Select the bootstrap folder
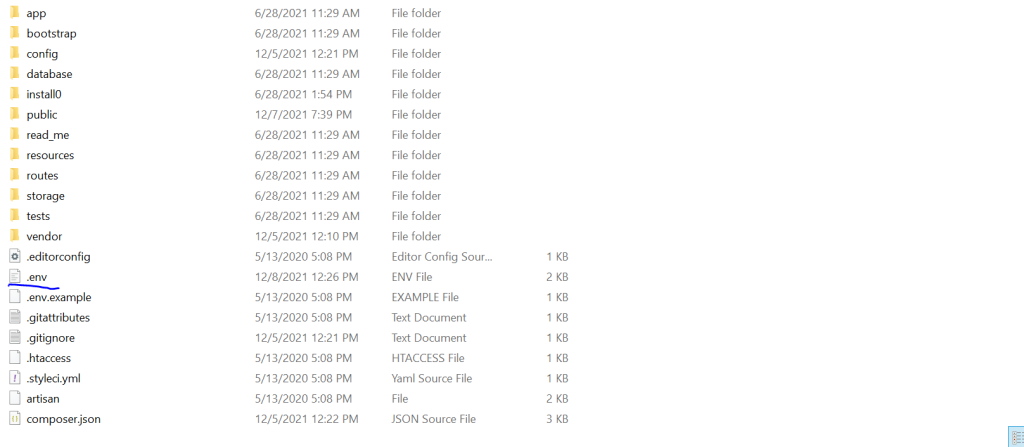The height and width of the screenshot is (447, 1024). click(x=52, y=33)
